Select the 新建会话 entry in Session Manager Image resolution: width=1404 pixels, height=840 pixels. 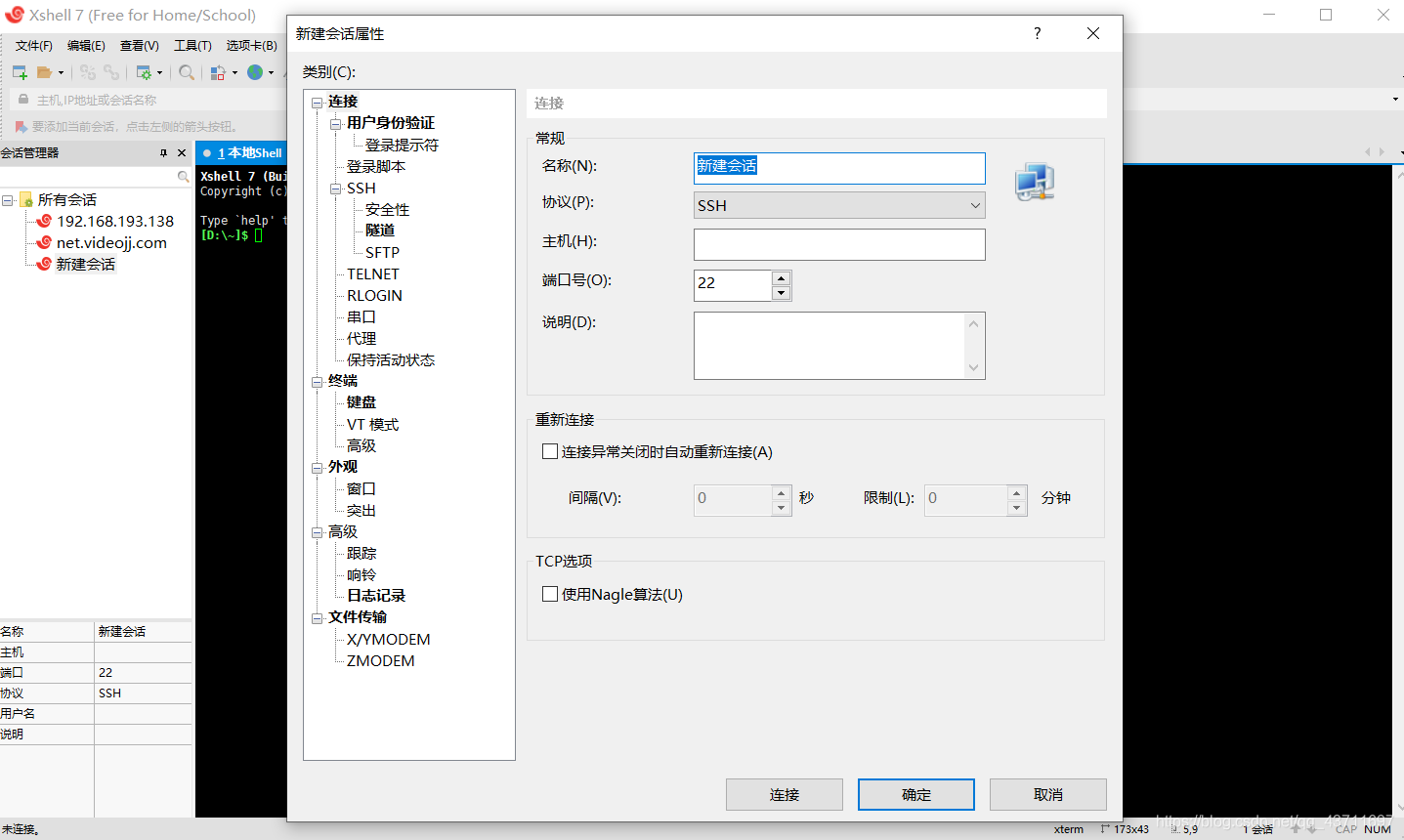[x=86, y=265]
